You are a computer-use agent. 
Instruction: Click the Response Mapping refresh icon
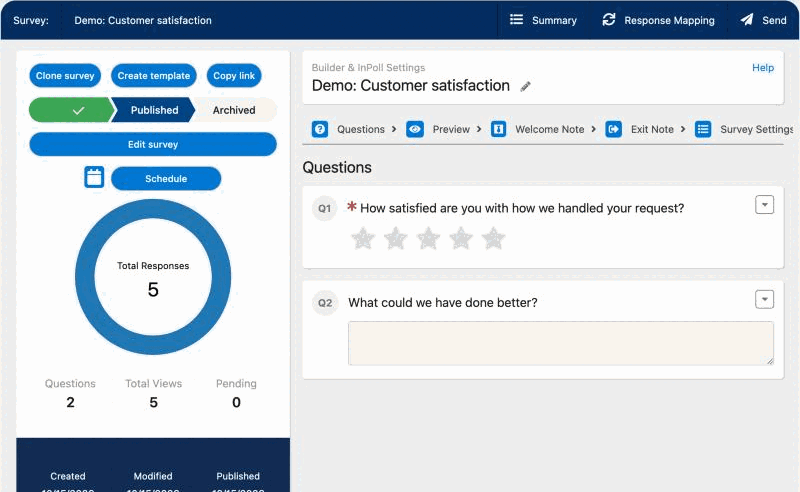click(609, 19)
